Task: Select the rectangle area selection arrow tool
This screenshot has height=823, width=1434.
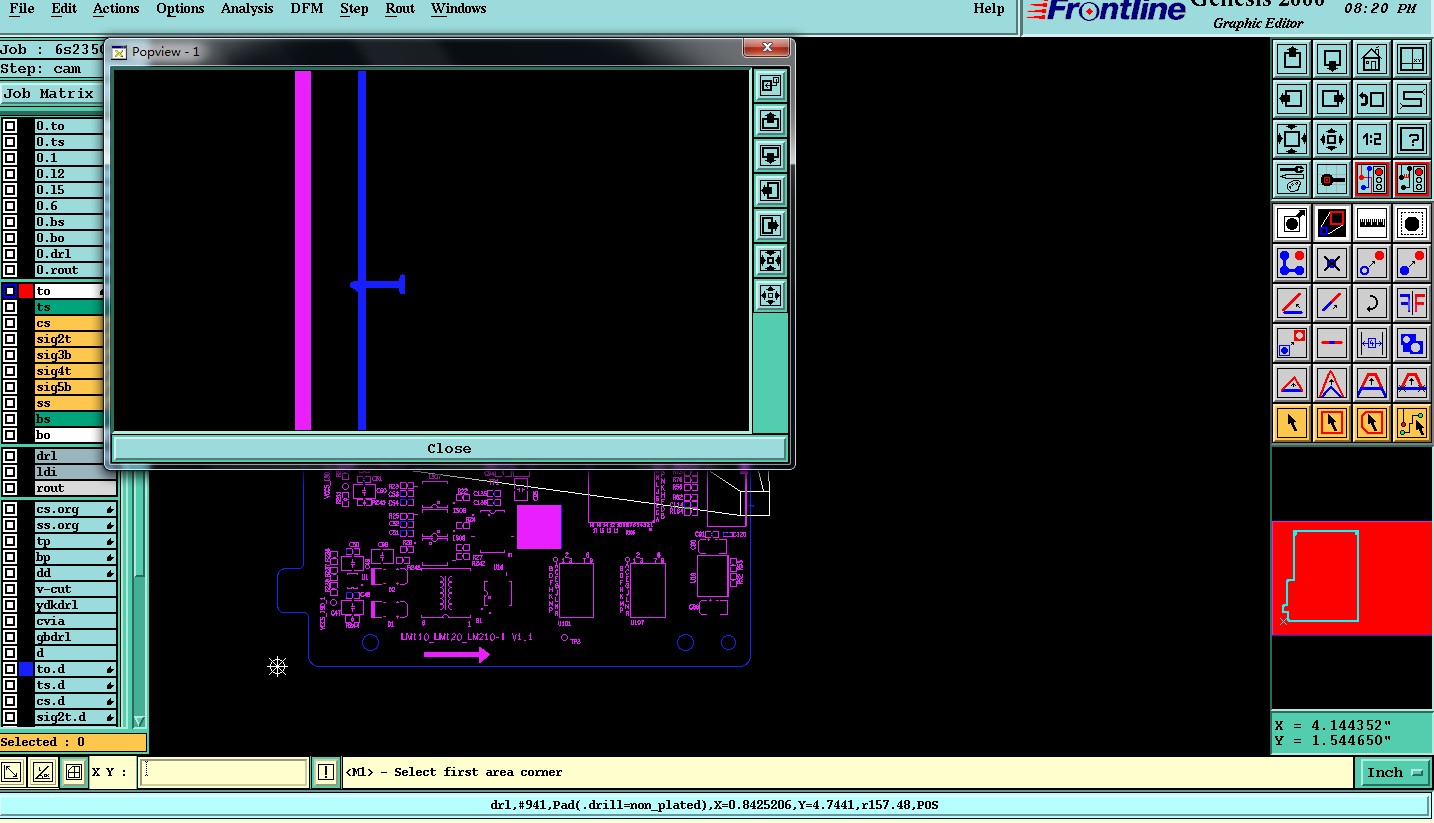Action: click(1332, 423)
